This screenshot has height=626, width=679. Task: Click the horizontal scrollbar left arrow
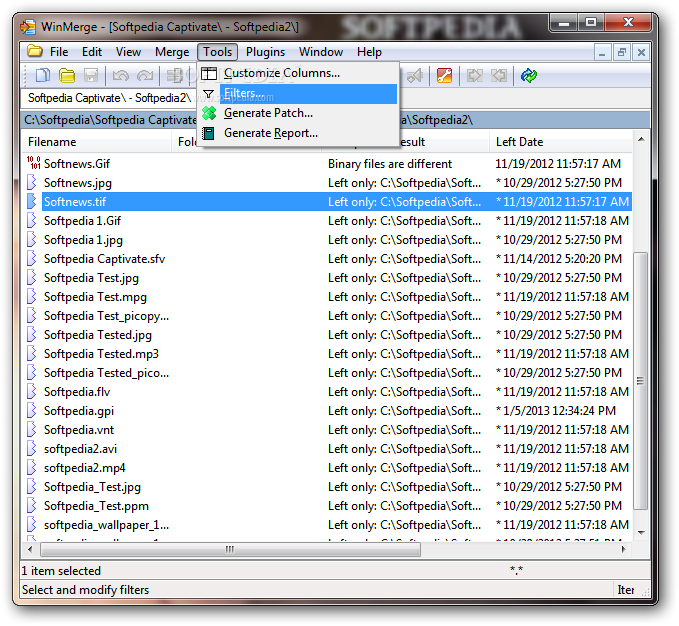pyautogui.click(x=30, y=549)
